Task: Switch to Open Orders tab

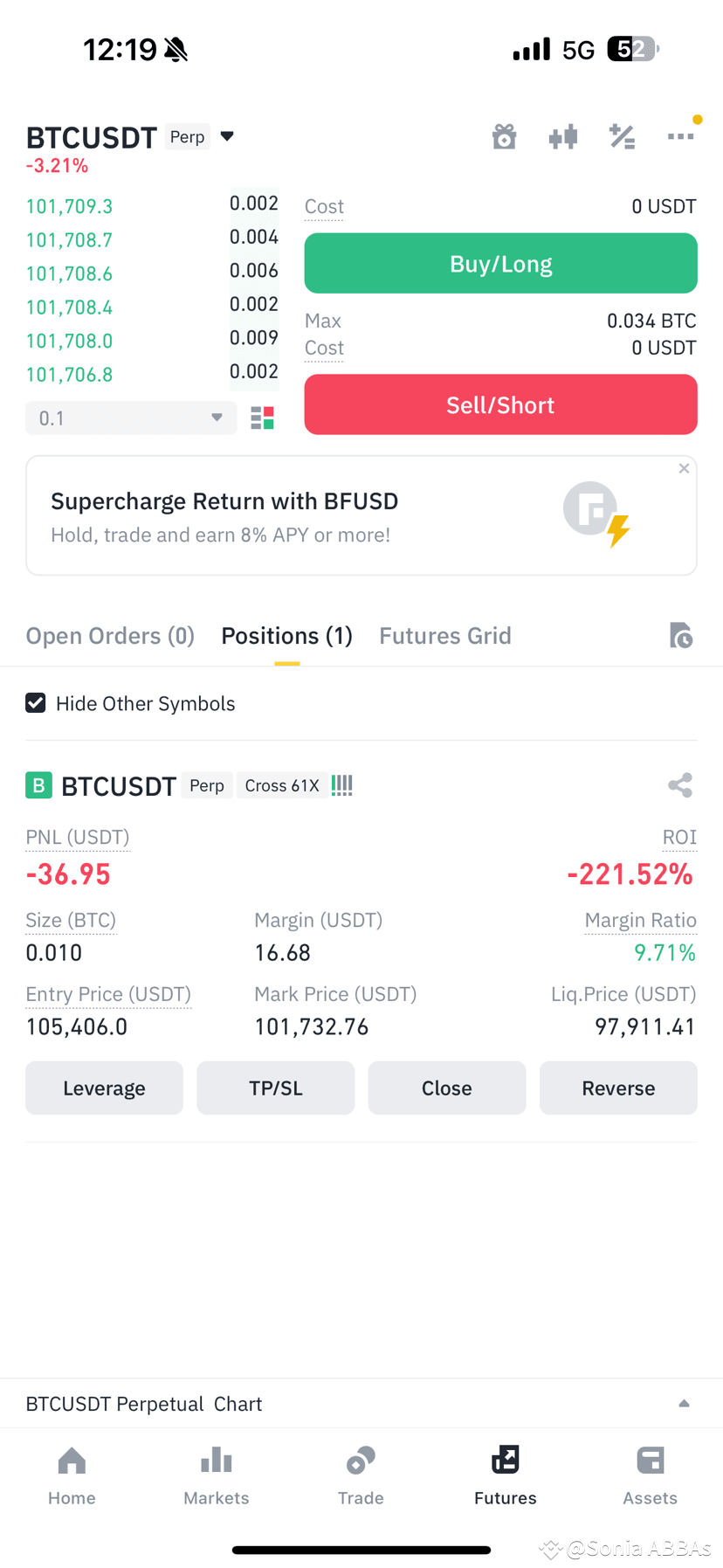Action: pos(110,636)
